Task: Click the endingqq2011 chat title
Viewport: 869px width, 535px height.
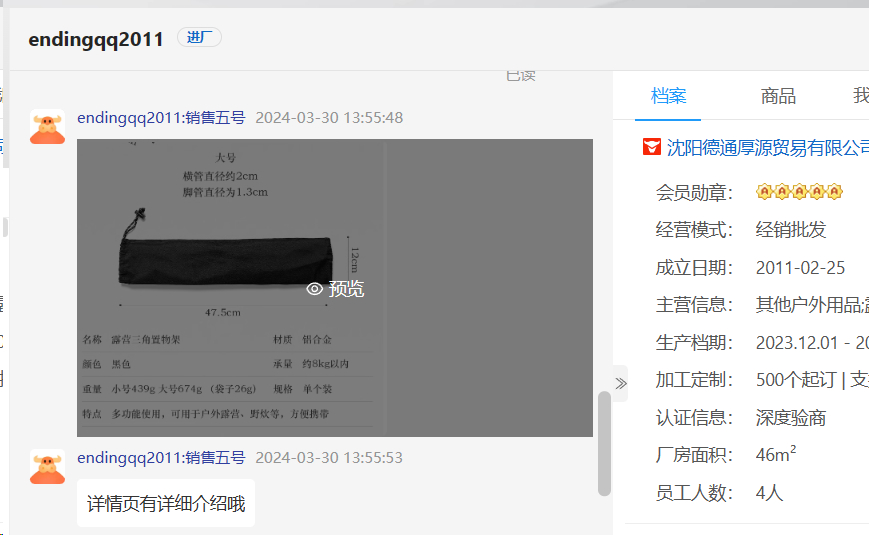Action: (x=96, y=39)
